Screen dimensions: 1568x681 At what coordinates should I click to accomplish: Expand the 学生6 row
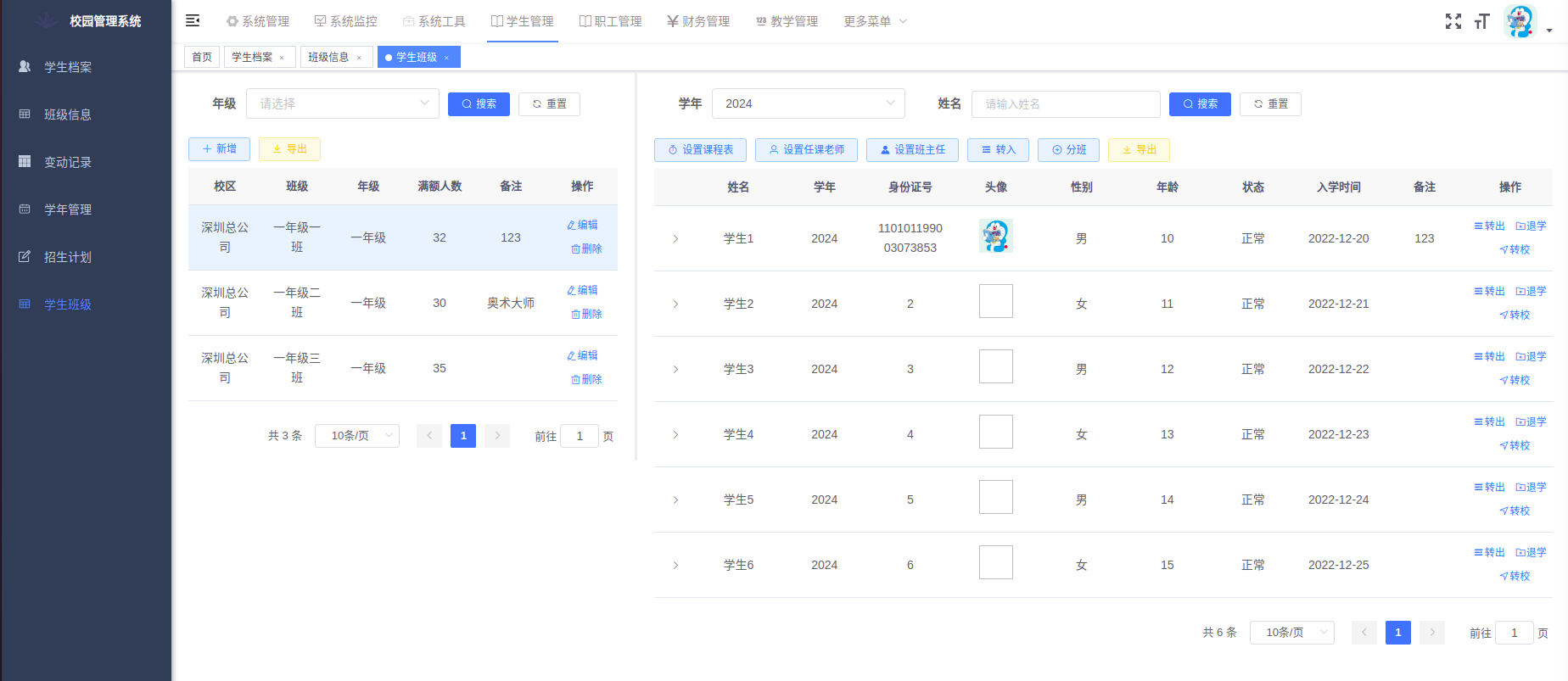tap(675, 566)
